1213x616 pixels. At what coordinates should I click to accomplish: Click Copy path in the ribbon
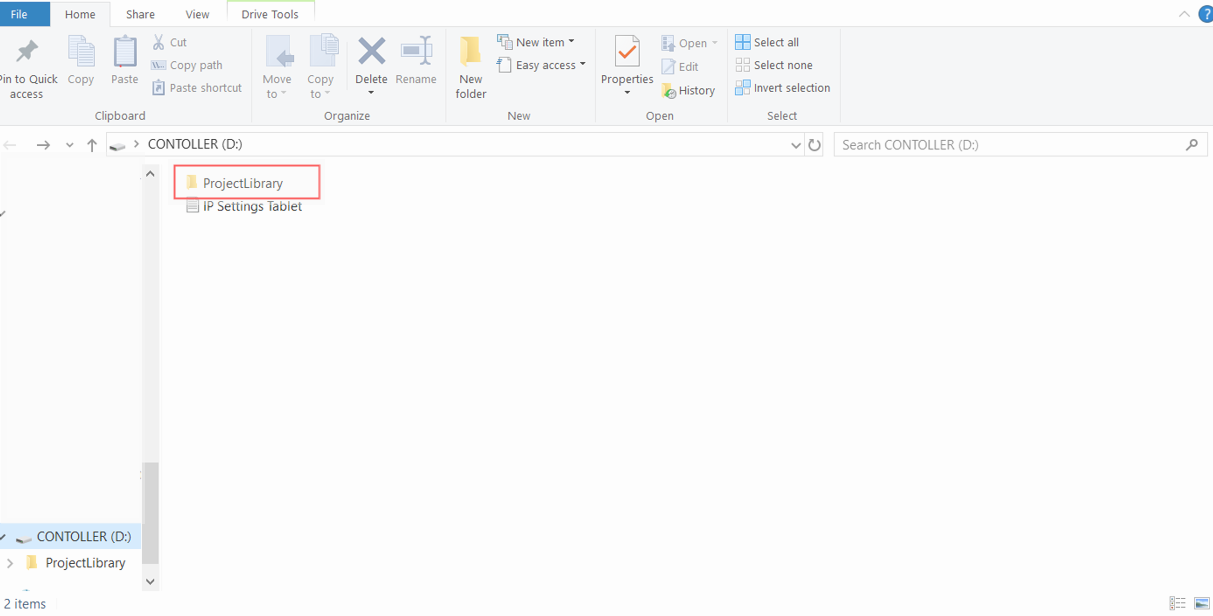pyautogui.click(x=187, y=65)
